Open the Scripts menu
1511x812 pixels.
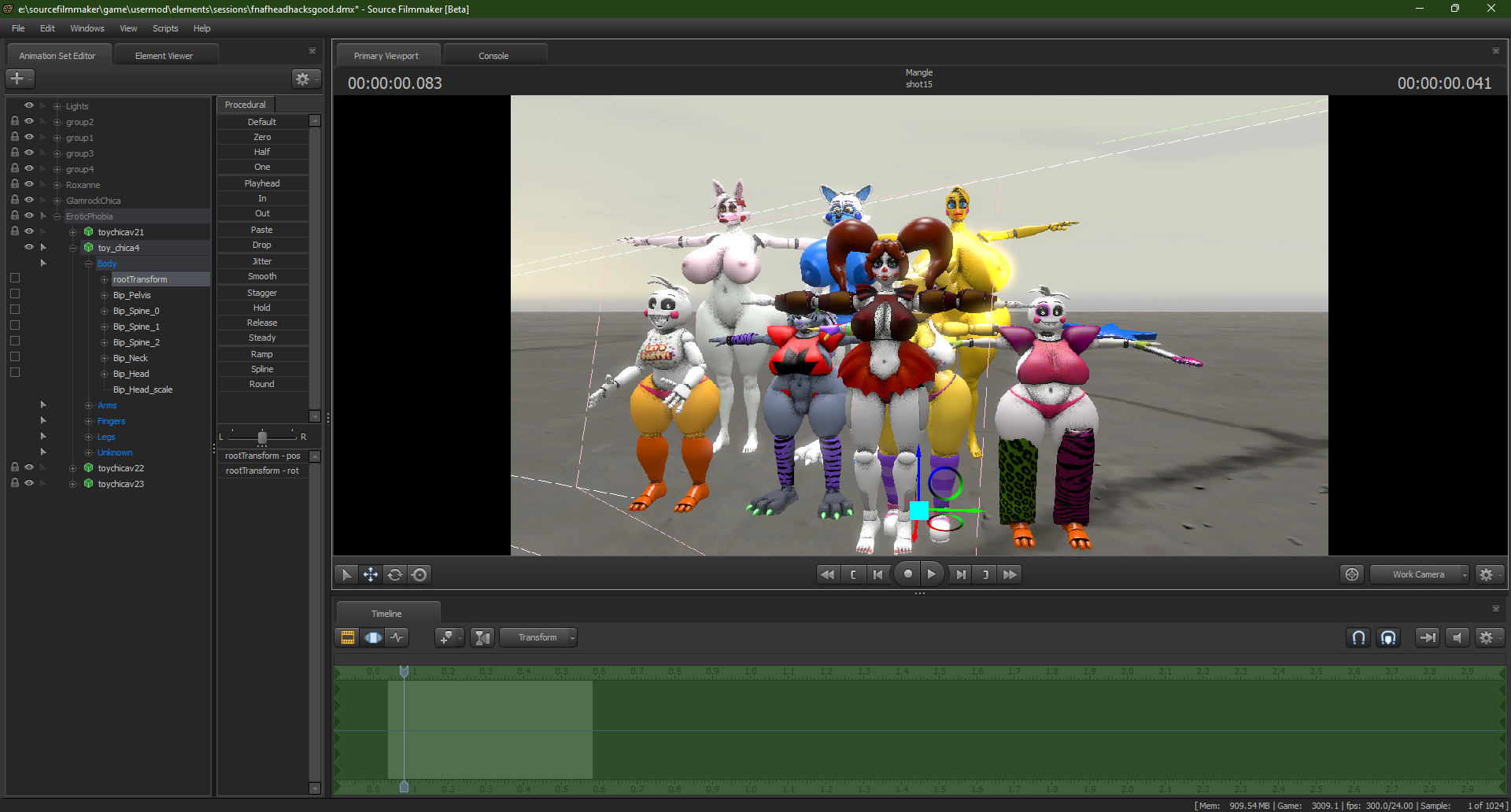point(165,28)
